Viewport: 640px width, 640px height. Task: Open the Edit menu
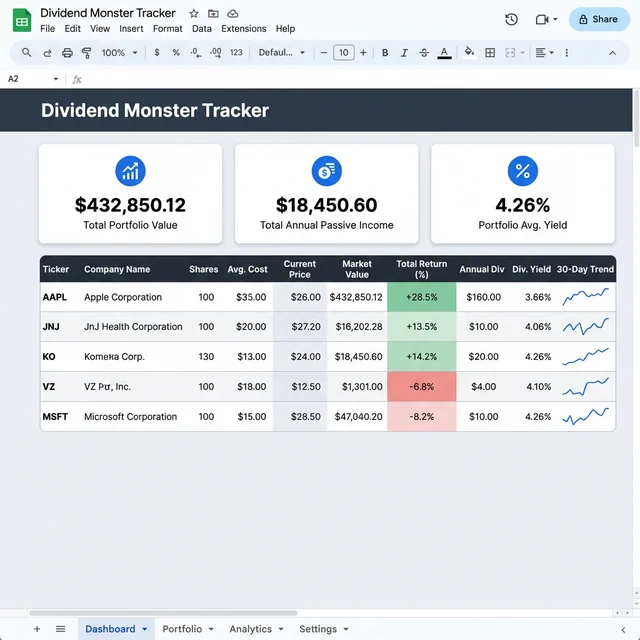(72, 29)
